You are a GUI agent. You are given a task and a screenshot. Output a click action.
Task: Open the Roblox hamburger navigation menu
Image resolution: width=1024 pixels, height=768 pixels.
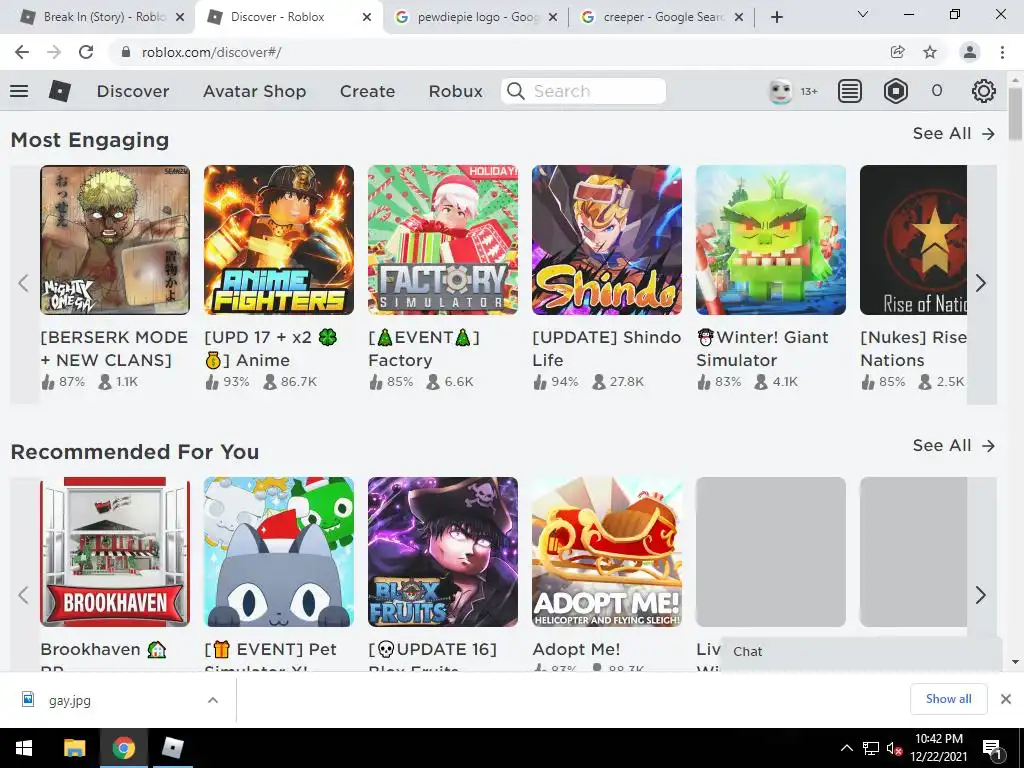19,91
